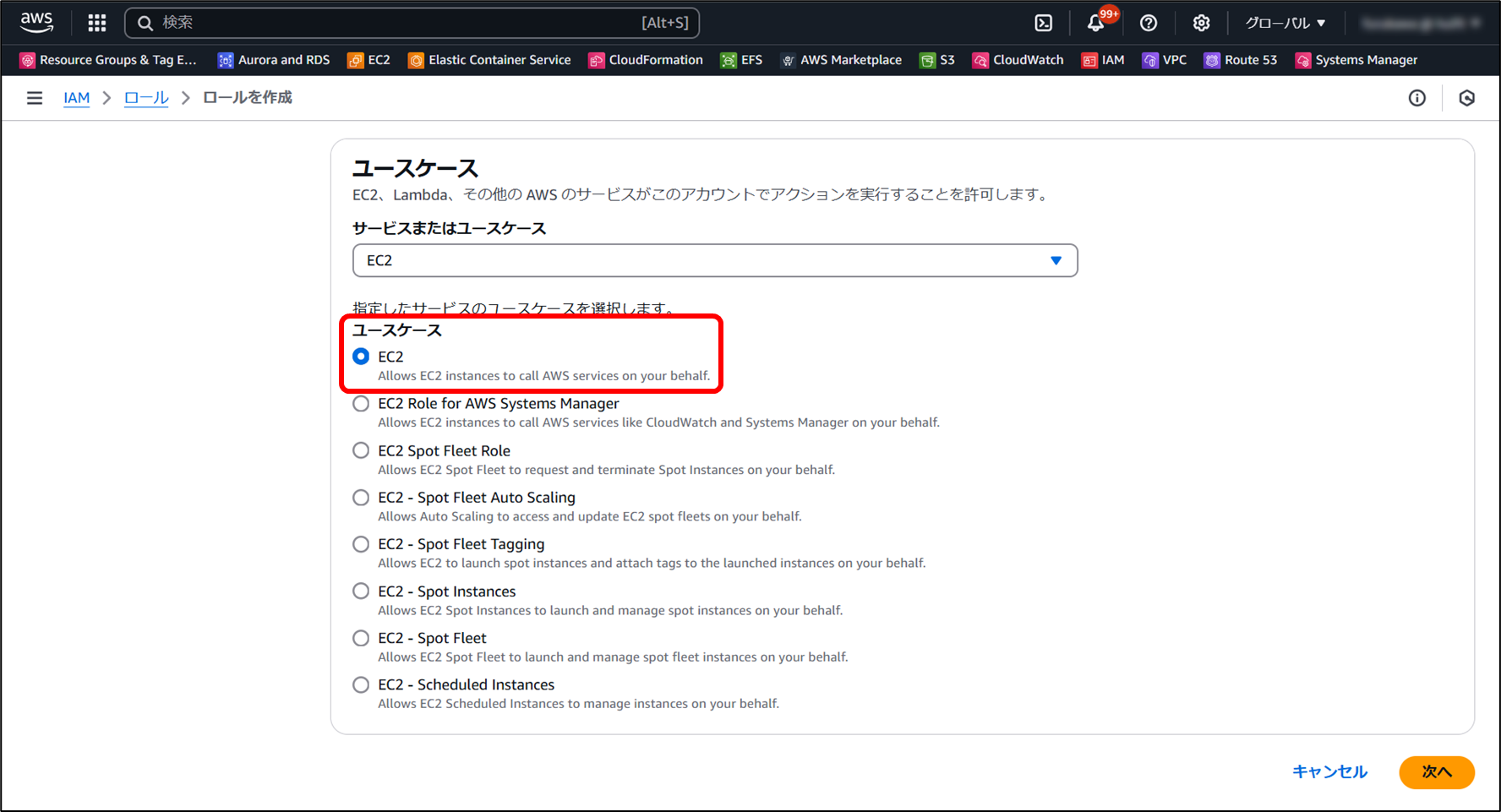Screen dimensions: 1501x812
Task: Click the 次へ button
Action: [1437, 771]
